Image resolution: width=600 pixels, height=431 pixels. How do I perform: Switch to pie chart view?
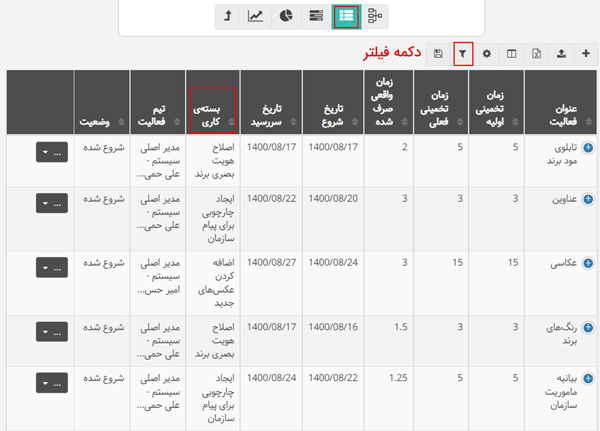(x=286, y=16)
